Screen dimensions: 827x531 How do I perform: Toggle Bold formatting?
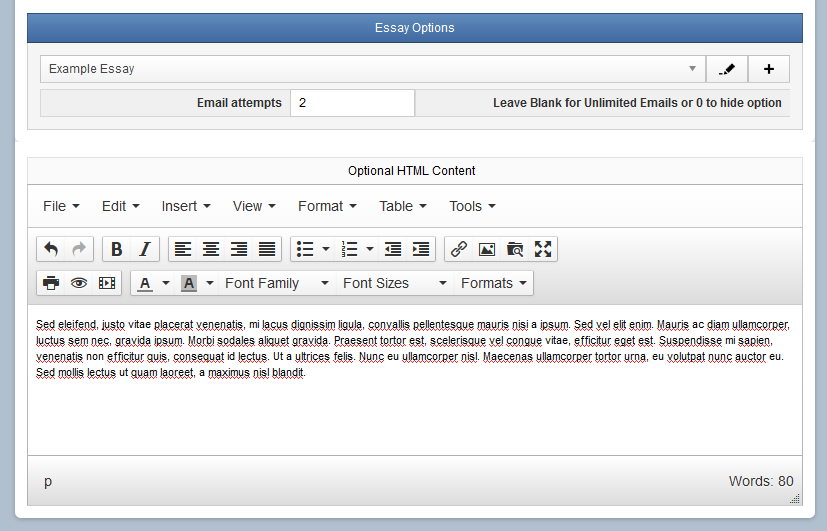click(117, 249)
